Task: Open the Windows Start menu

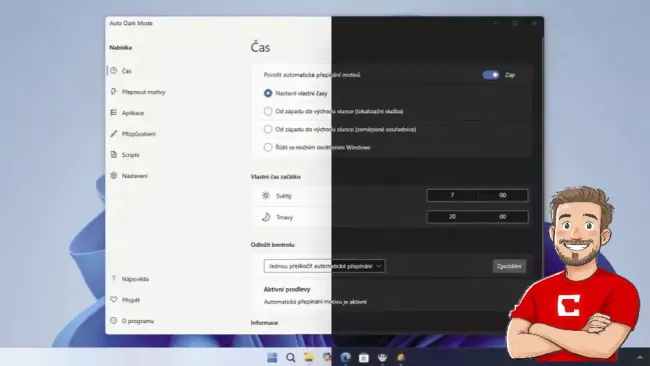Action: point(272,357)
